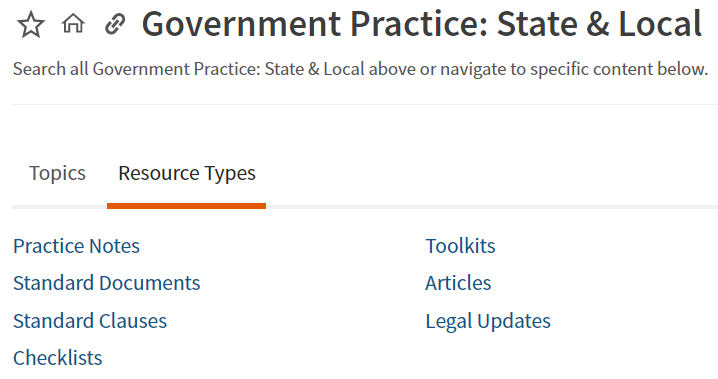This screenshot has width=718, height=379.
Task: Click the orange-underlined Resource Types tab
Action: pyautogui.click(x=187, y=173)
